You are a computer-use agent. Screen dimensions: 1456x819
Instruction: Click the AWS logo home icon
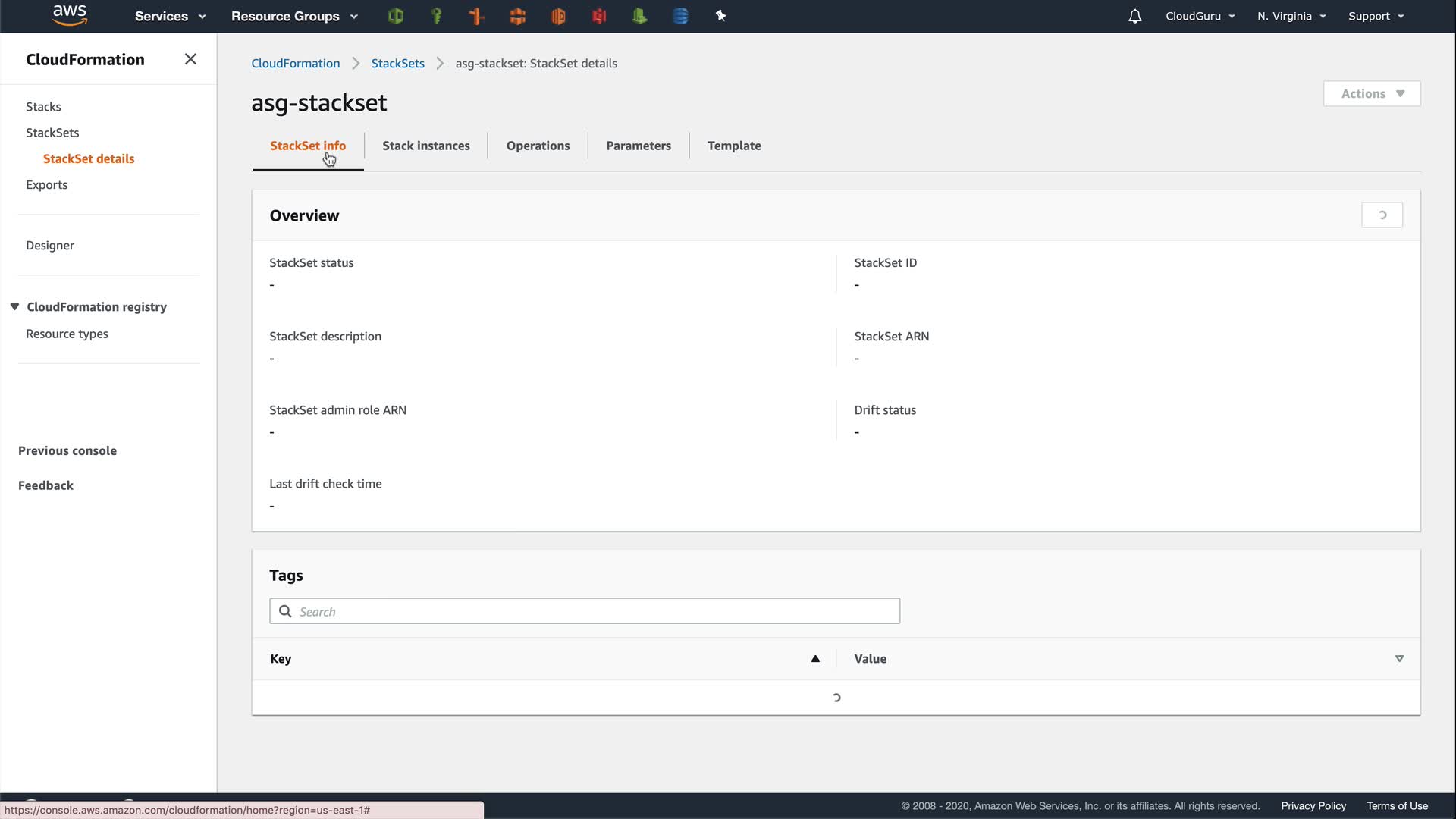pos(70,15)
